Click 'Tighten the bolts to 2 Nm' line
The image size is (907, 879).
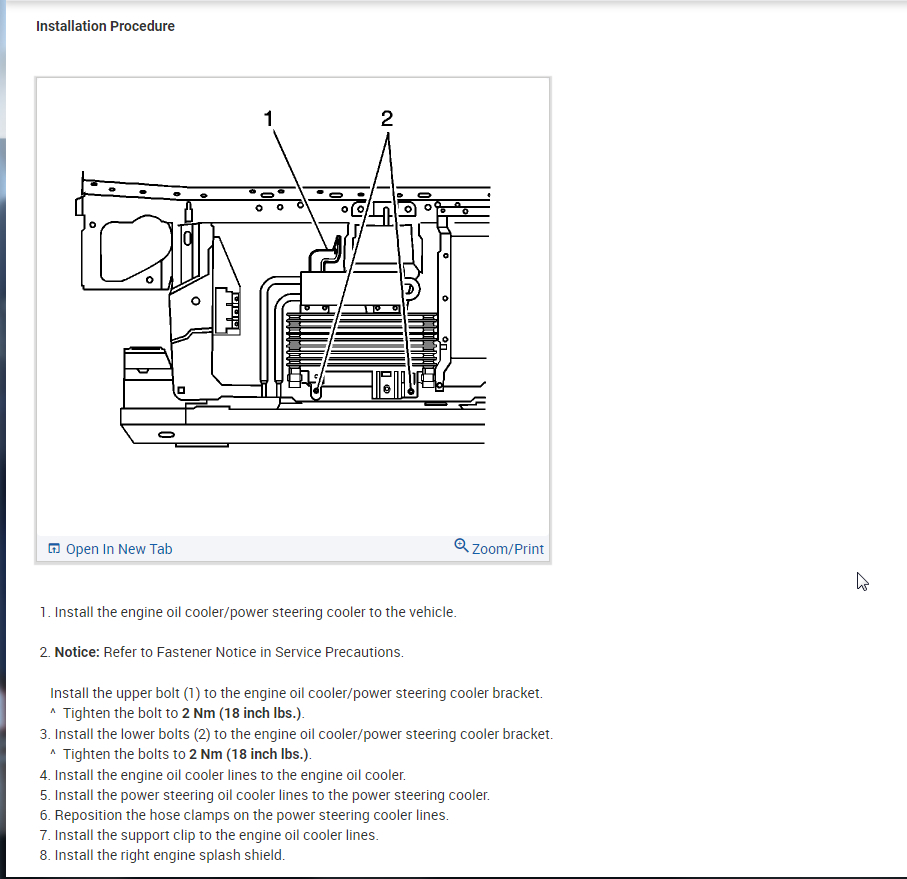coord(187,754)
